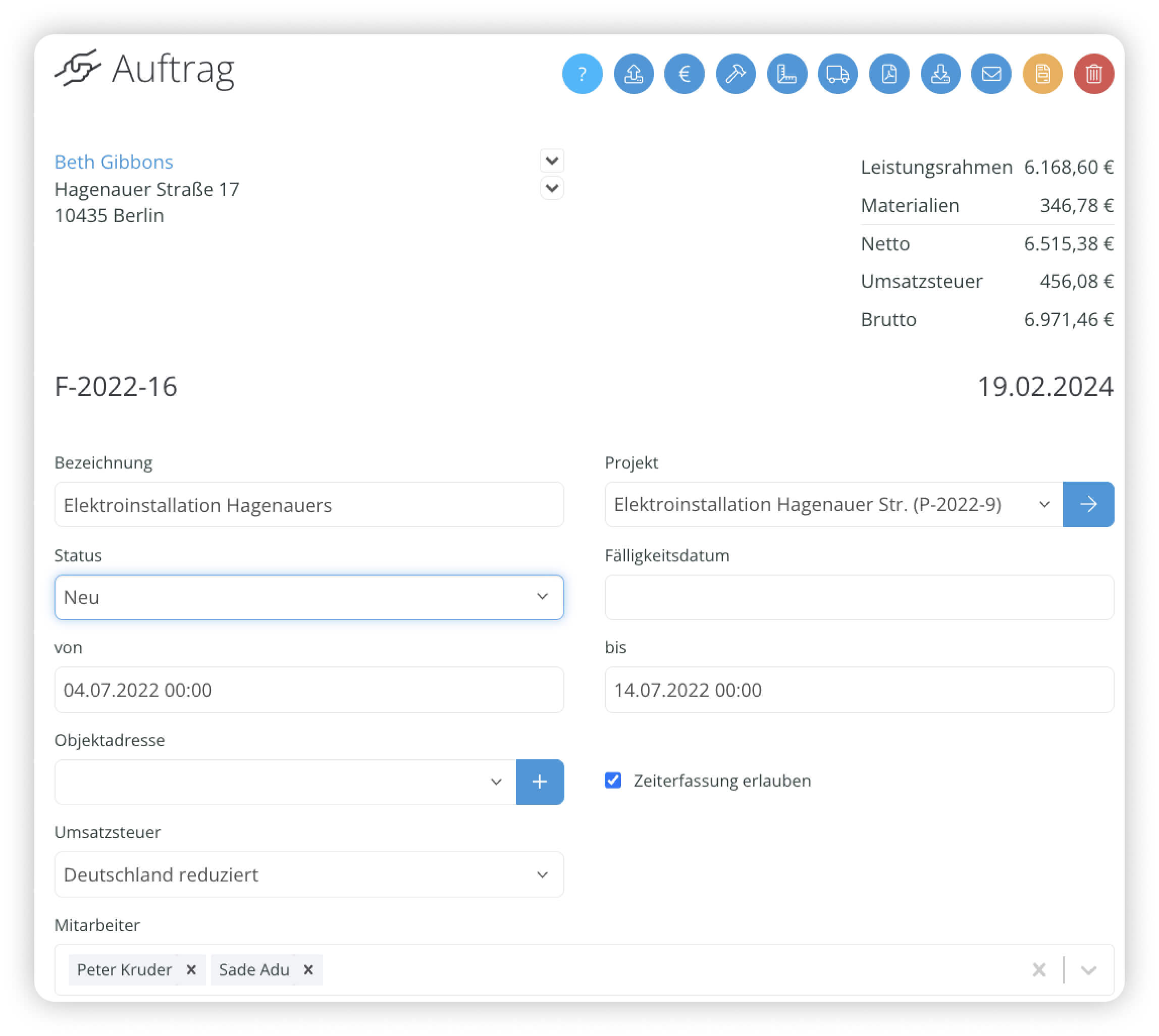The width and height of the screenshot is (1159, 1036).
Task: Click the upload tray icon
Action: [x=633, y=73]
